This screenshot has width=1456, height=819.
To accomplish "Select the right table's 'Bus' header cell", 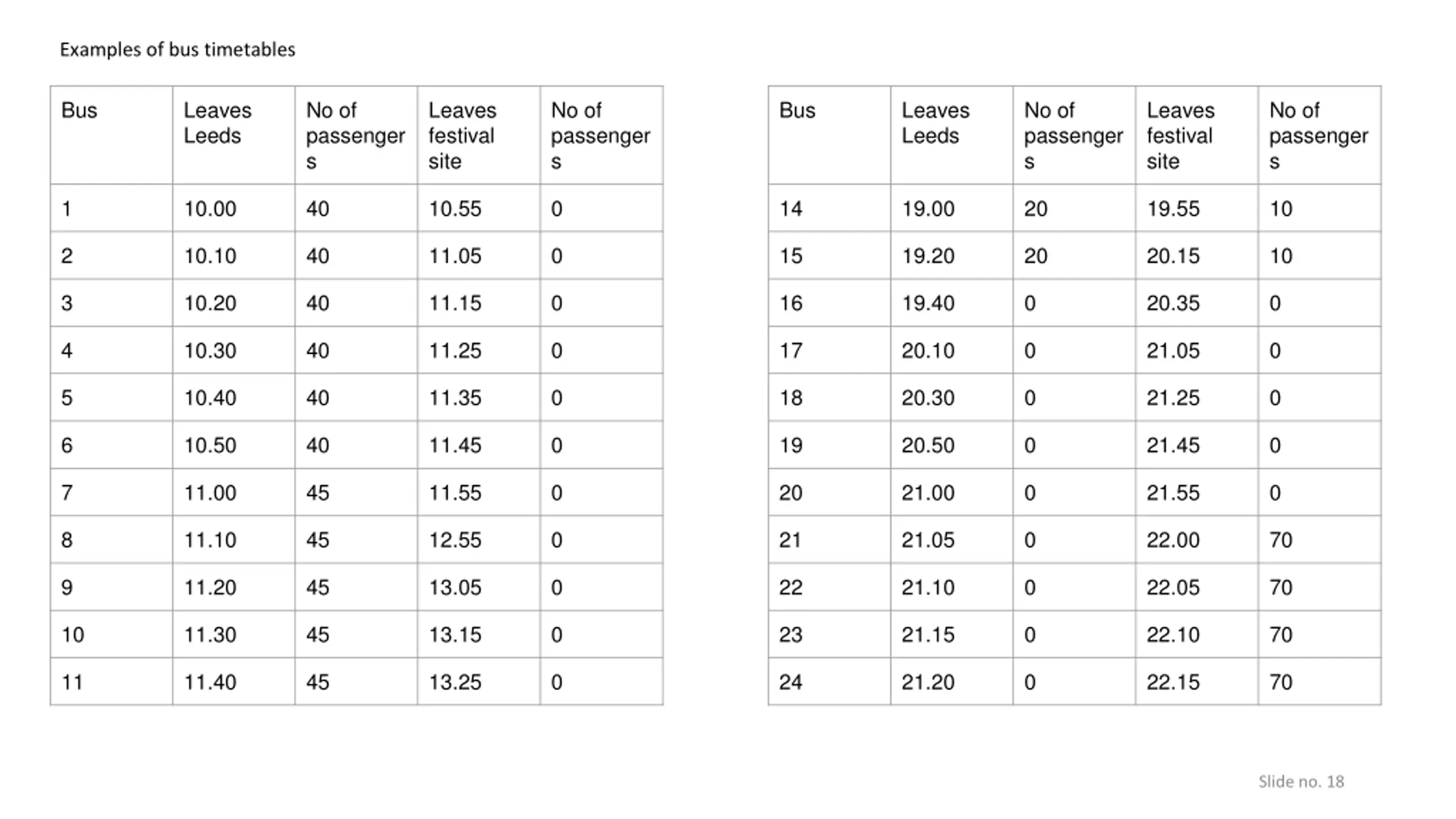I will click(x=829, y=135).
